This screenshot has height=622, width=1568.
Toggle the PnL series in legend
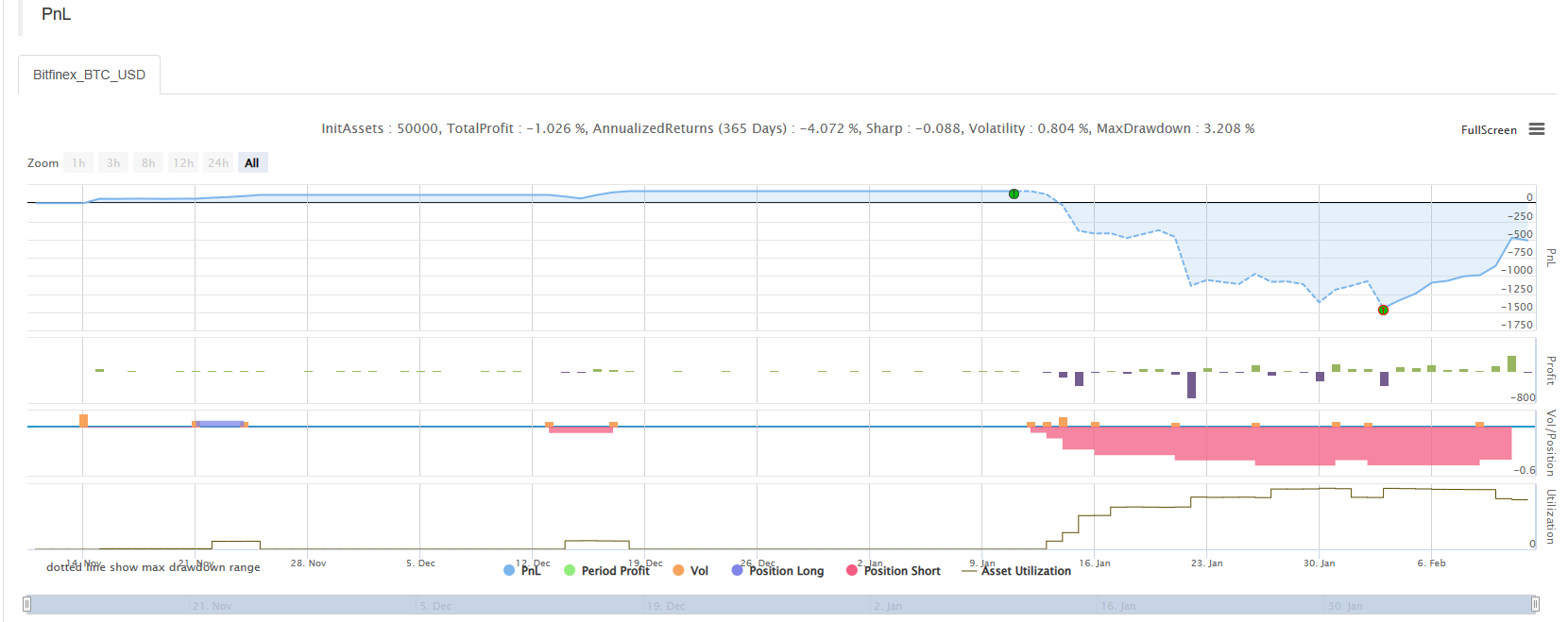[x=523, y=570]
